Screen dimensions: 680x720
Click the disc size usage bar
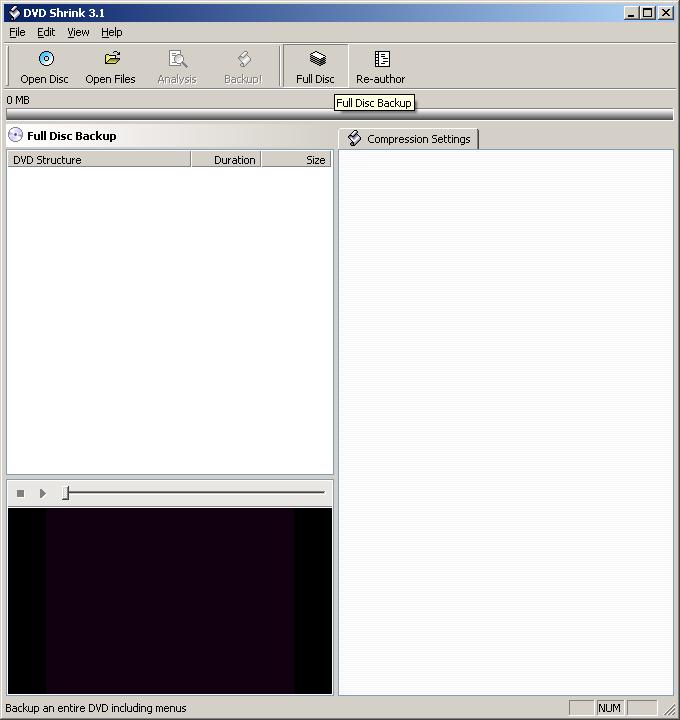(x=340, y=114)
